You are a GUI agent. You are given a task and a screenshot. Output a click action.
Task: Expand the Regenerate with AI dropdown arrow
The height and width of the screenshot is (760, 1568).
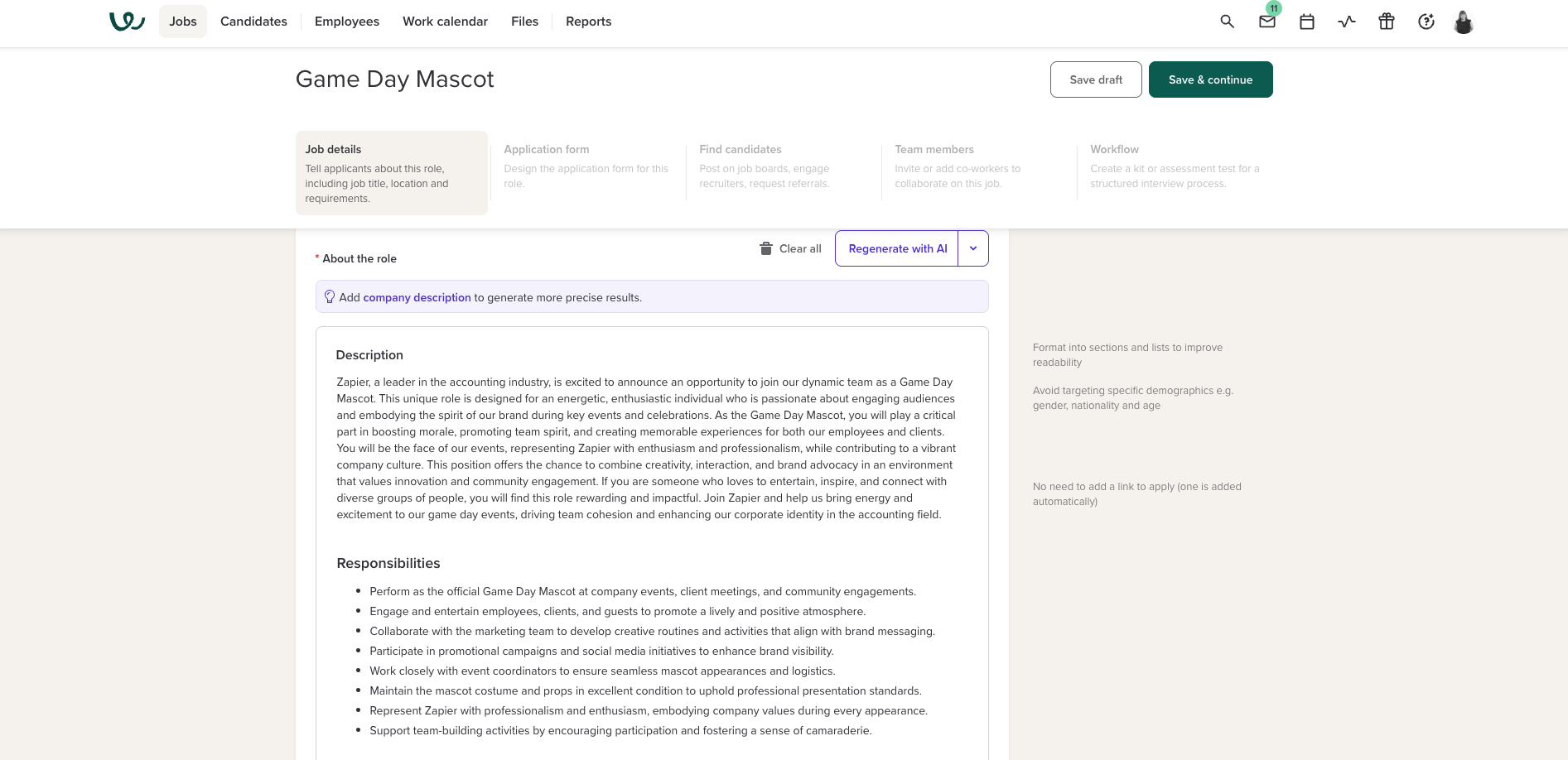click(973, 248)
